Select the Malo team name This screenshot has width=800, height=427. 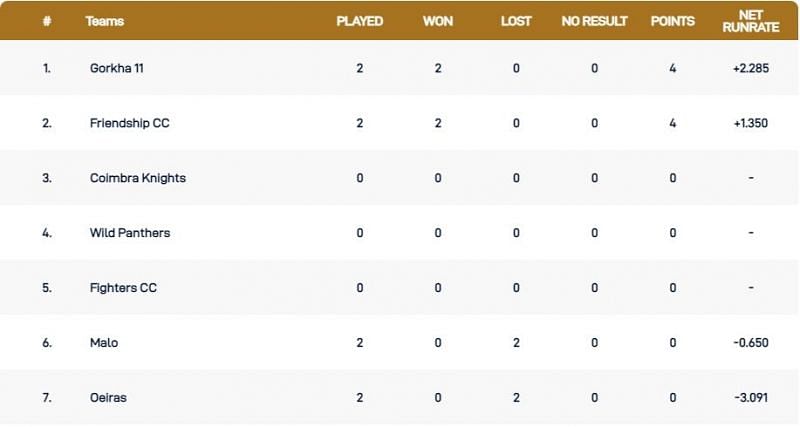pos(103,342)
